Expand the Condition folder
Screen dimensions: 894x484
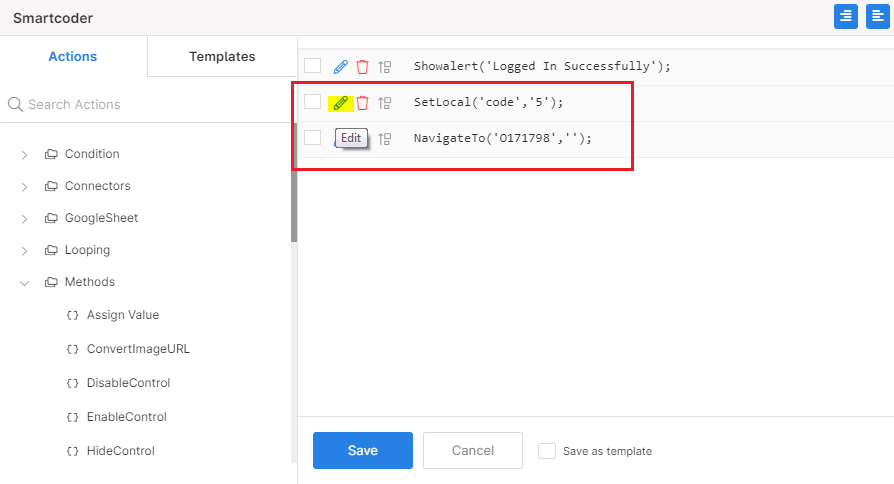24,154
